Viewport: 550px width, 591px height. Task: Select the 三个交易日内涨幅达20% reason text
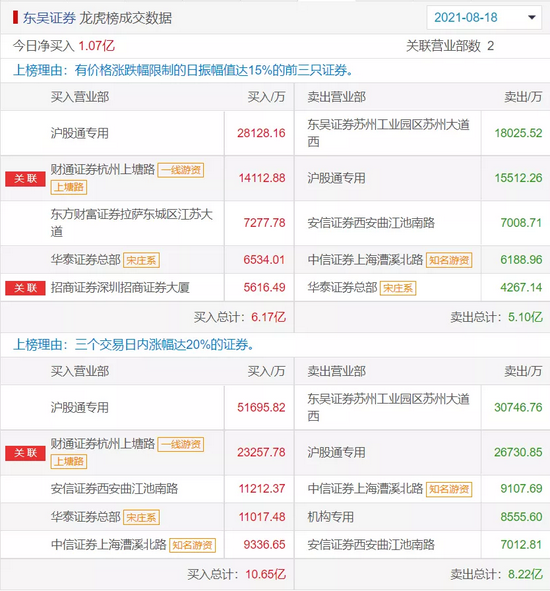(134, 345)
